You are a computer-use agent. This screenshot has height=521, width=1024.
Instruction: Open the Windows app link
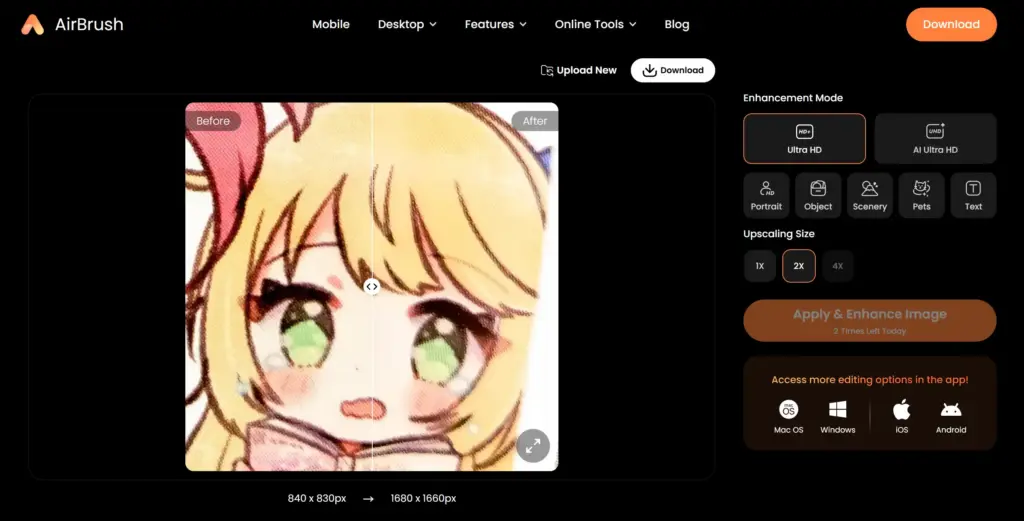(837, 417)
